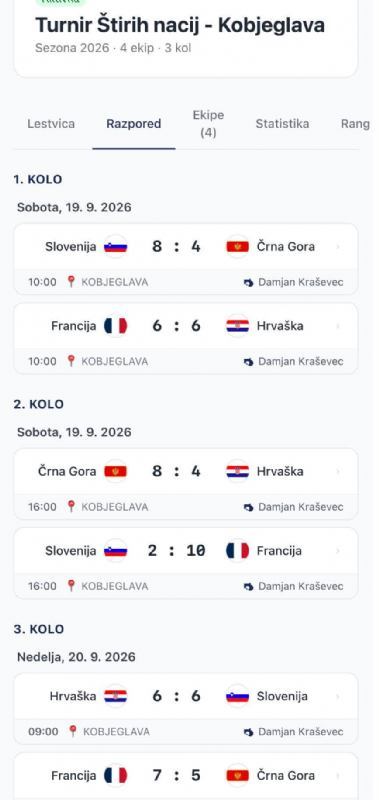Click Črna Gora flag in 8:4 first round match
The height and width of the screenshot is (800, 379).
238,247
